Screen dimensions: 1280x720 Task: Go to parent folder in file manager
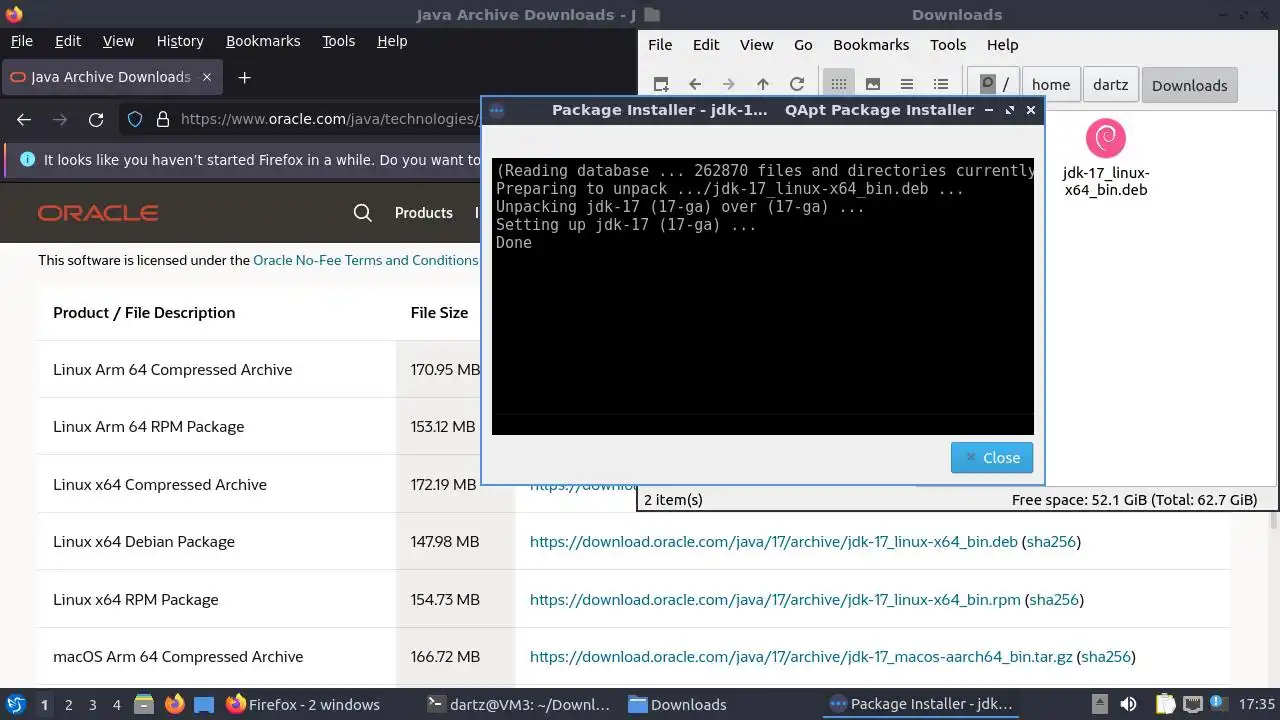763,85
